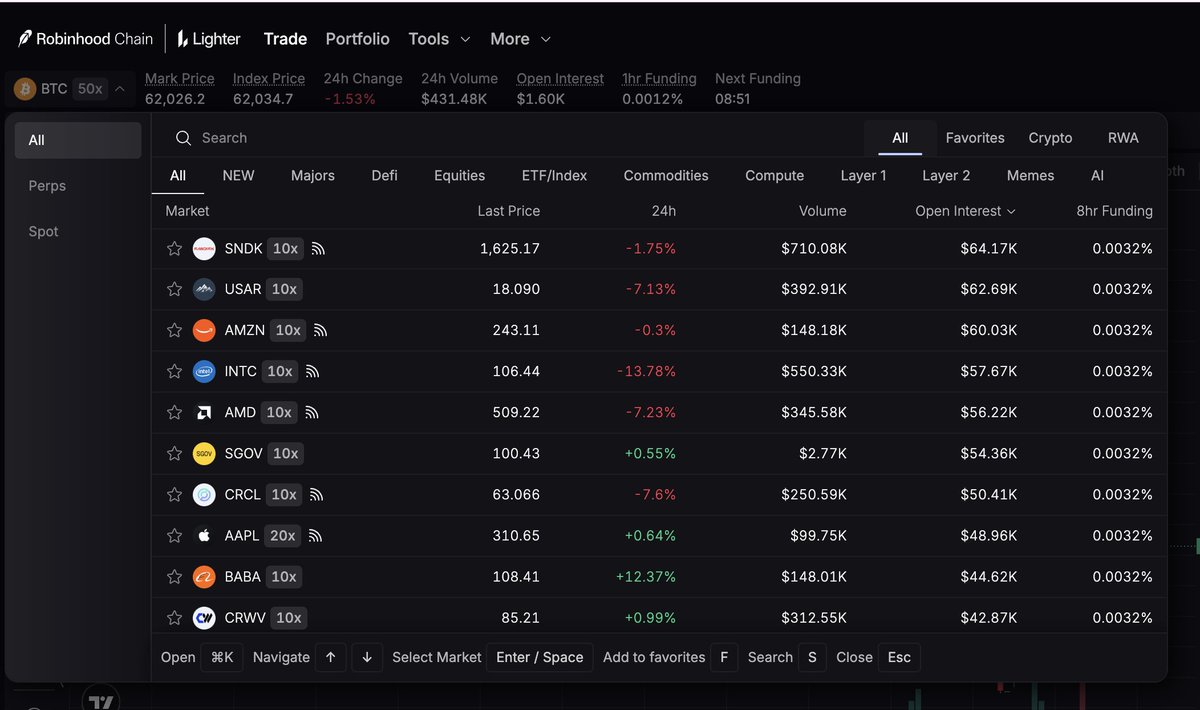
Task: Filter by the Memes category
Action: (1030, 175)
